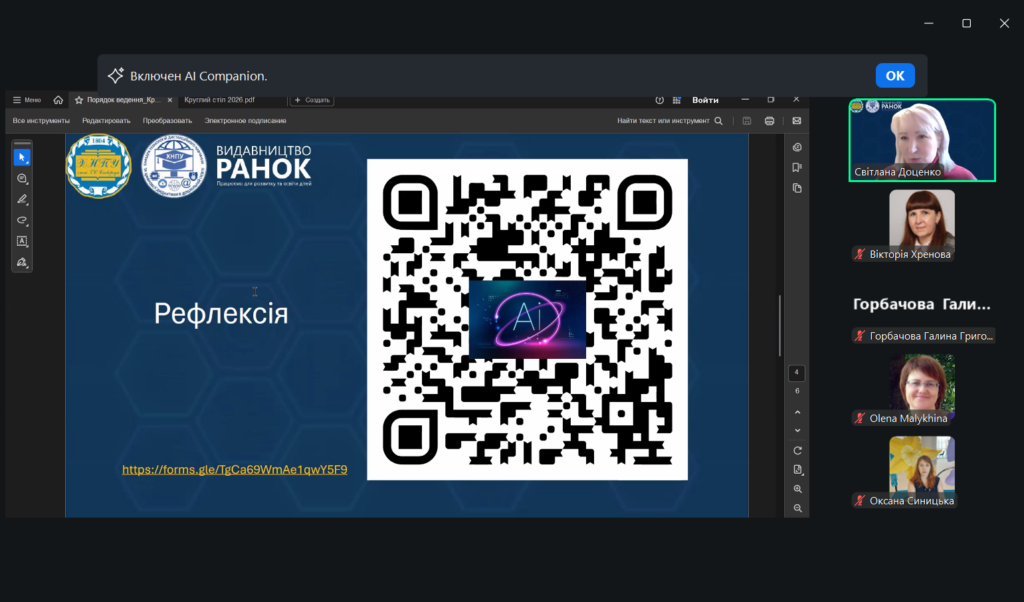Click the print icon in Acrobat
Image resolution: width=1024 pixels, height=602 pixels.
pos(769,121)
